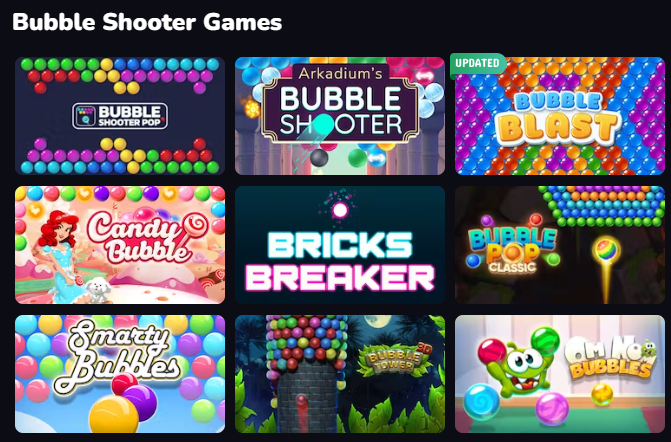Screen dimensions: 671x442
Task: Select the Candy Bubble game tile
Action: tap(120, 245)
